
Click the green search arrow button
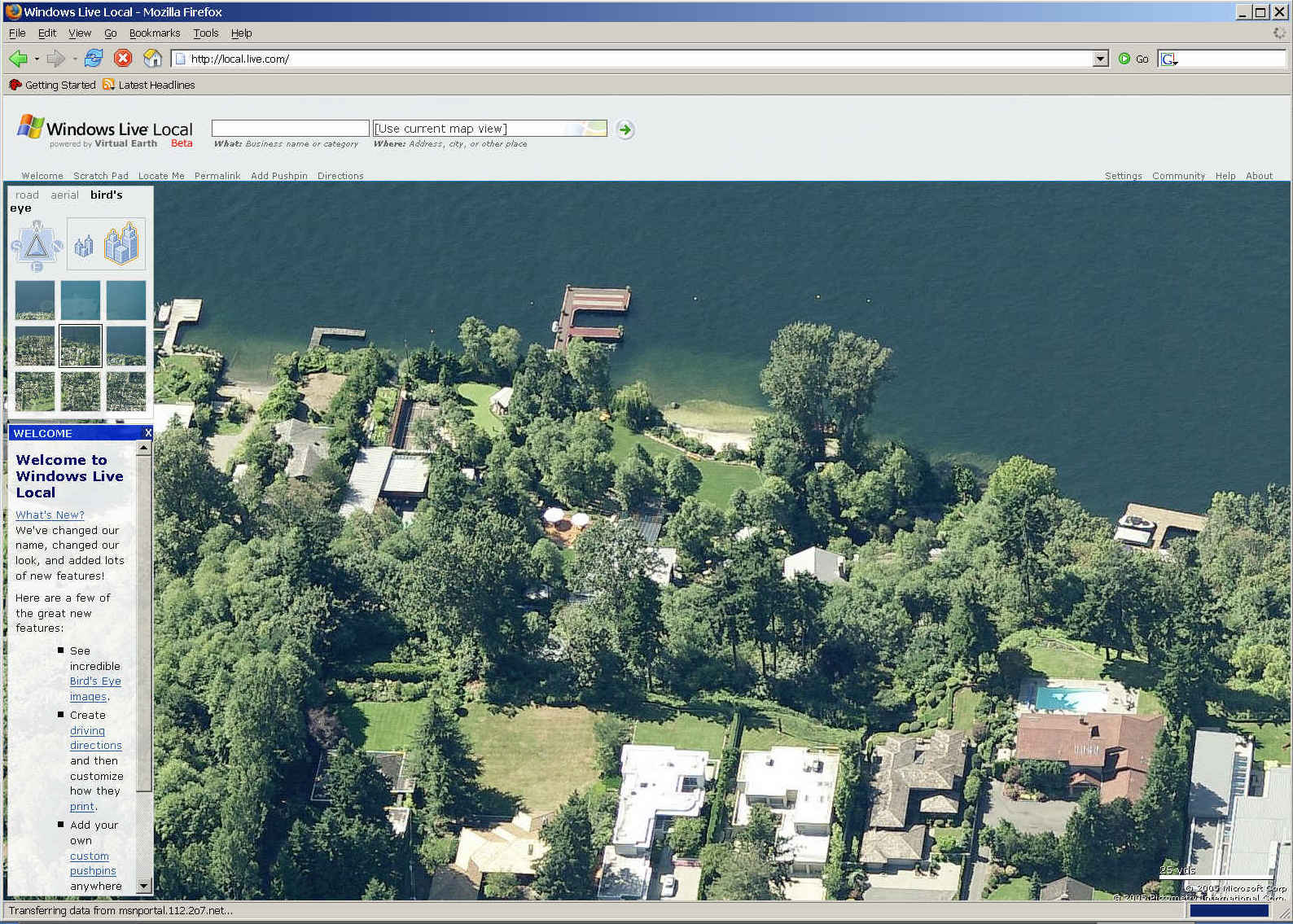[x=625, y=129]
